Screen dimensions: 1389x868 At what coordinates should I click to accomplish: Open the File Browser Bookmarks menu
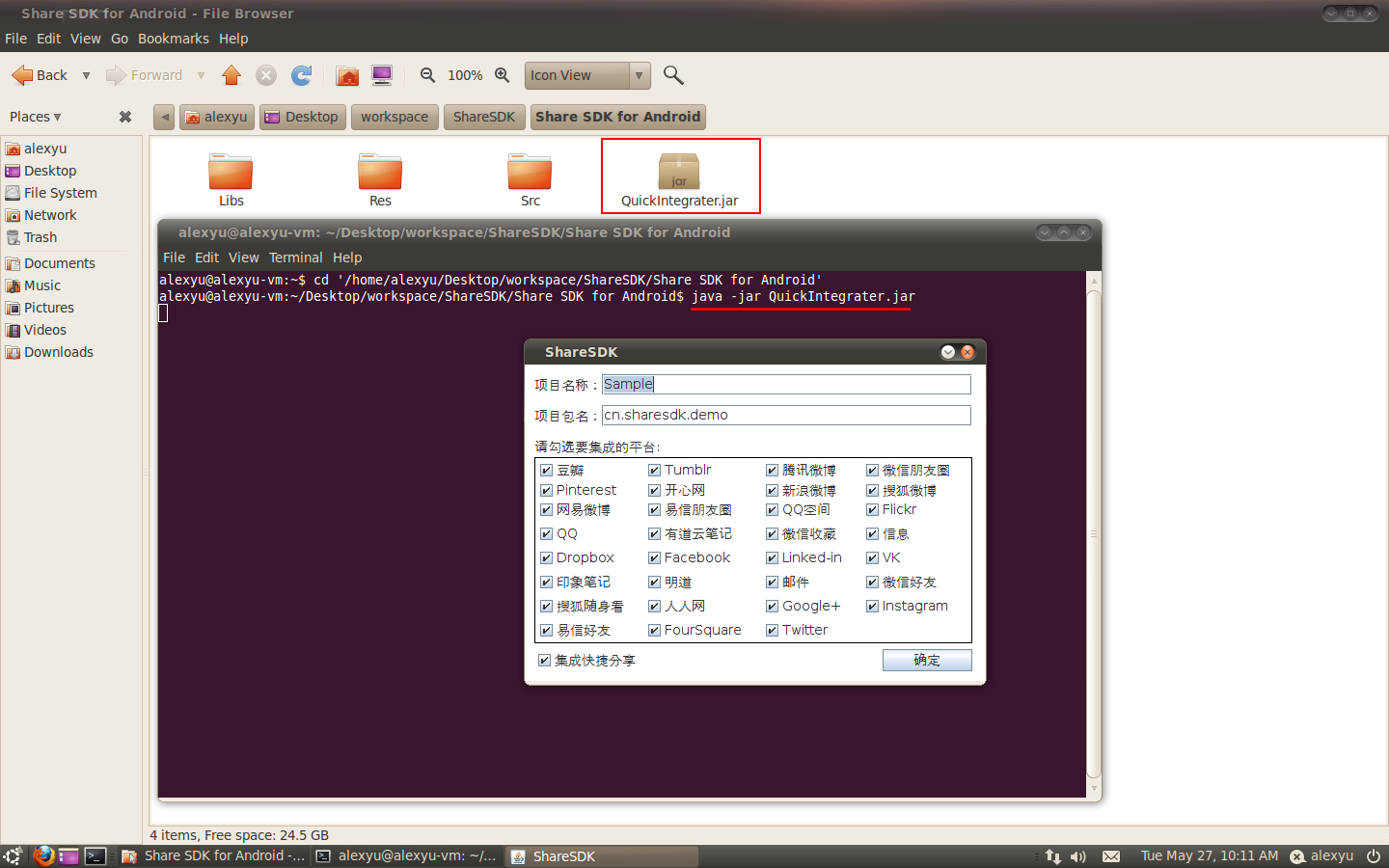(174, 39)
